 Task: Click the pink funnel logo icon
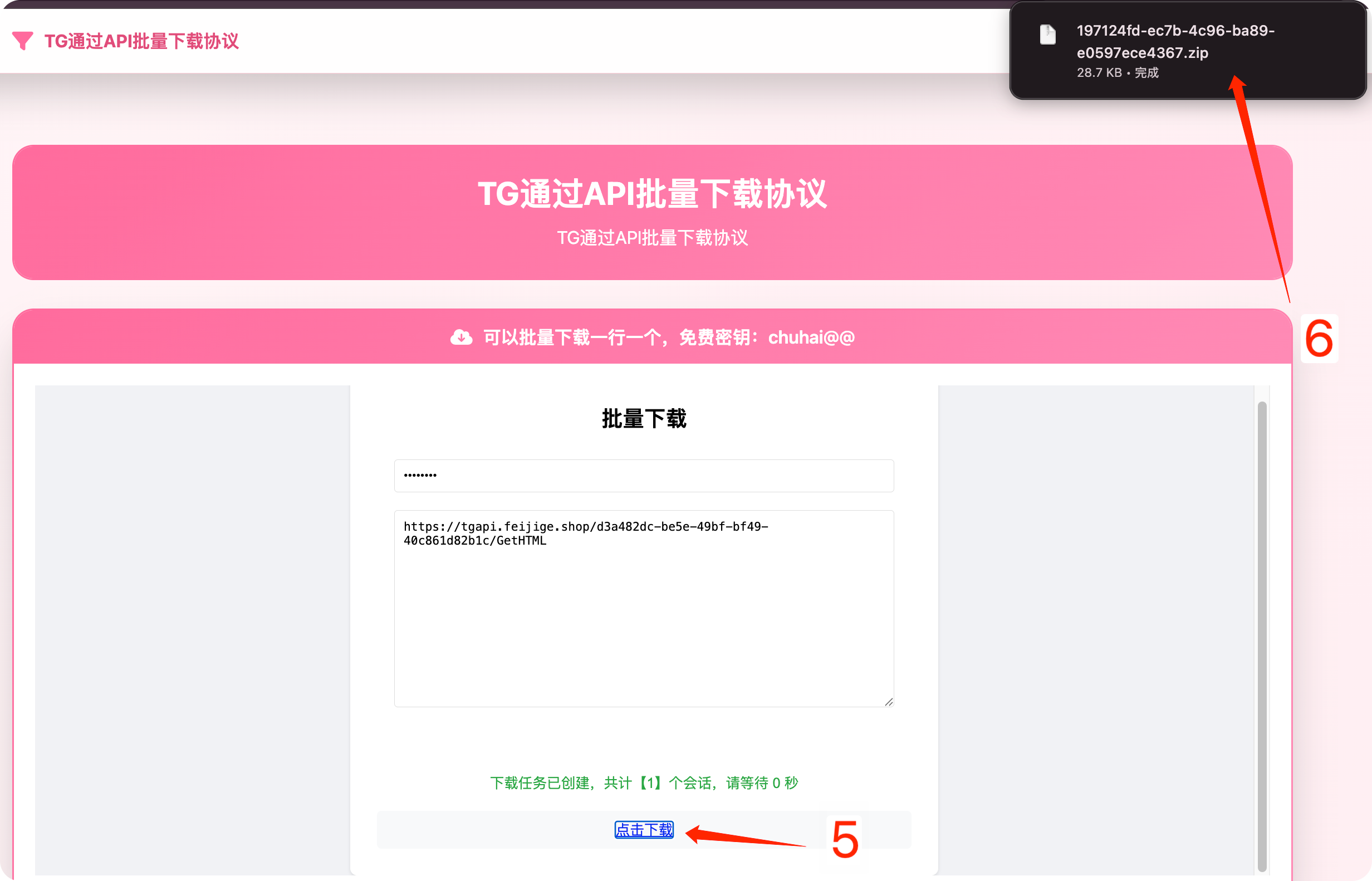click(23, 41)
